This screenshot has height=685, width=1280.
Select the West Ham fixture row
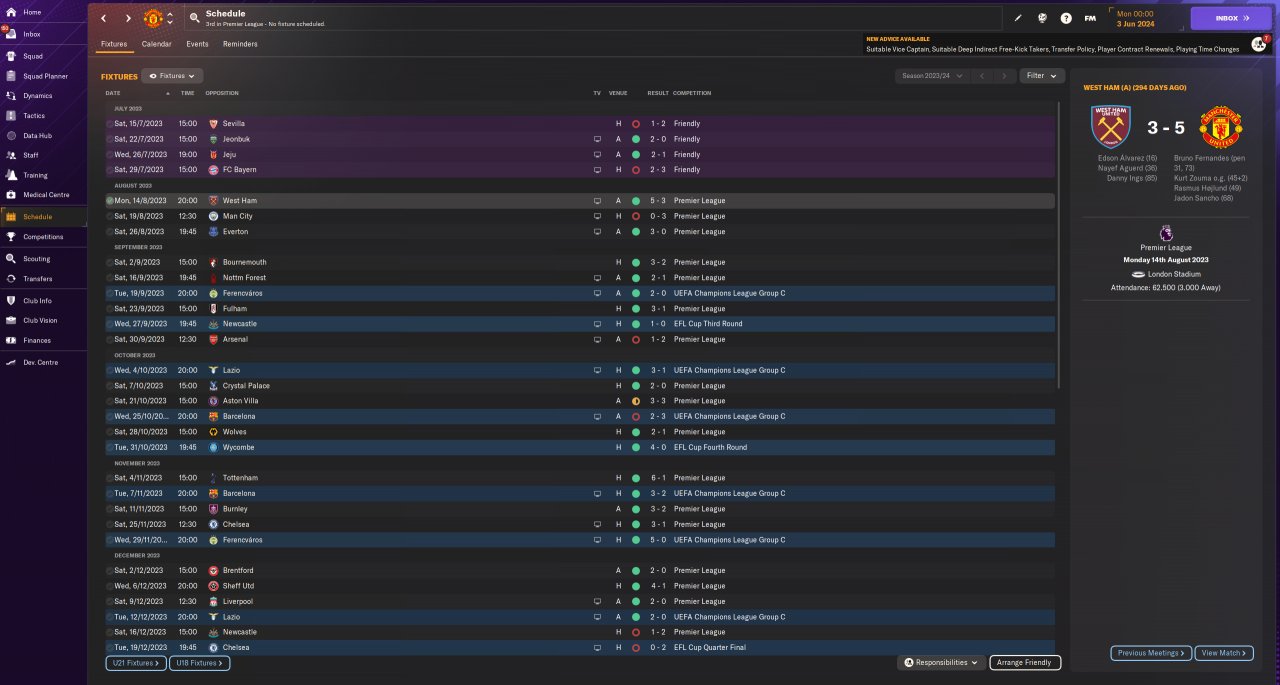click(x=579, y=201)
